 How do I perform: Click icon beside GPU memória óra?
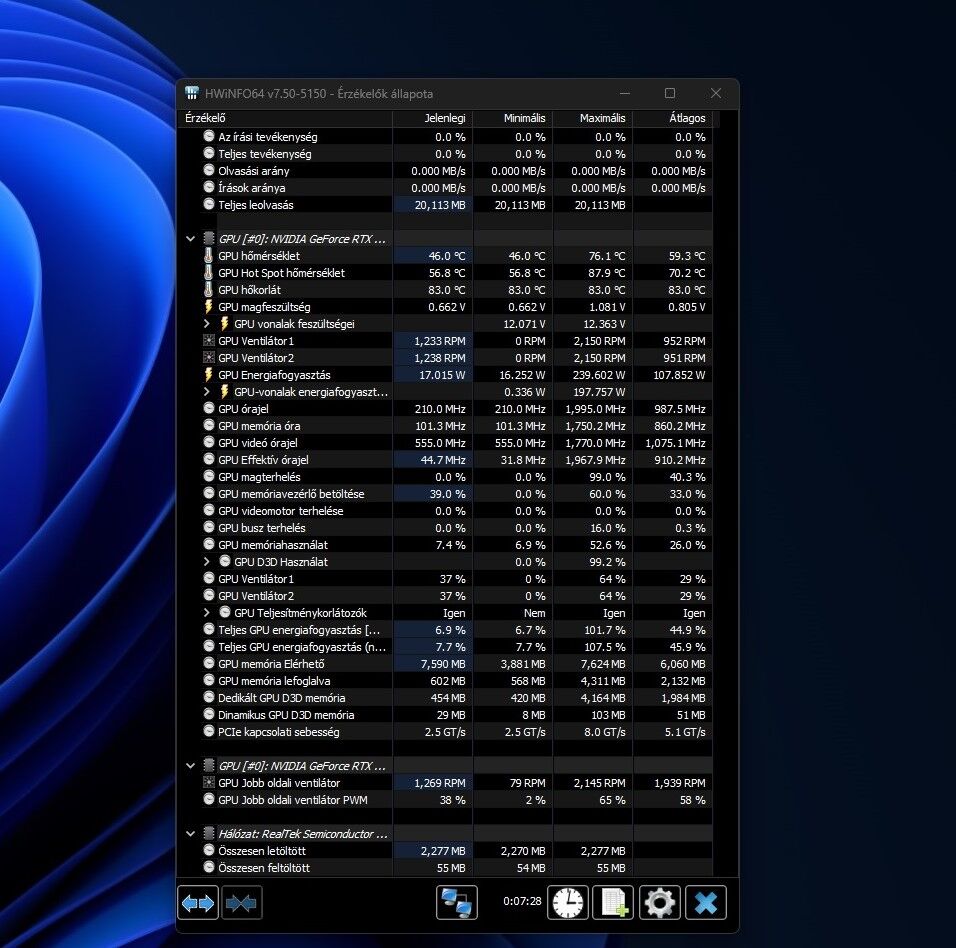pos(209,426)
